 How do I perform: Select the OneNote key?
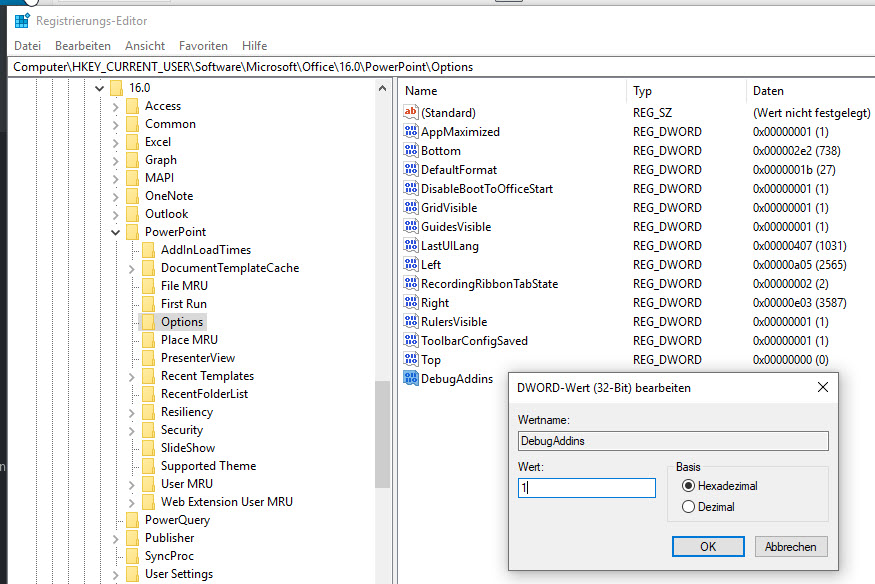[169, 196]
